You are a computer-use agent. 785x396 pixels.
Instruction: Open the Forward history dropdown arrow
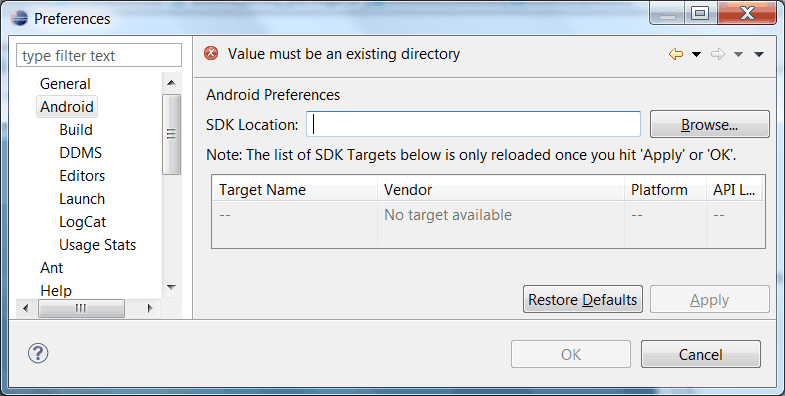pos(738,54)
